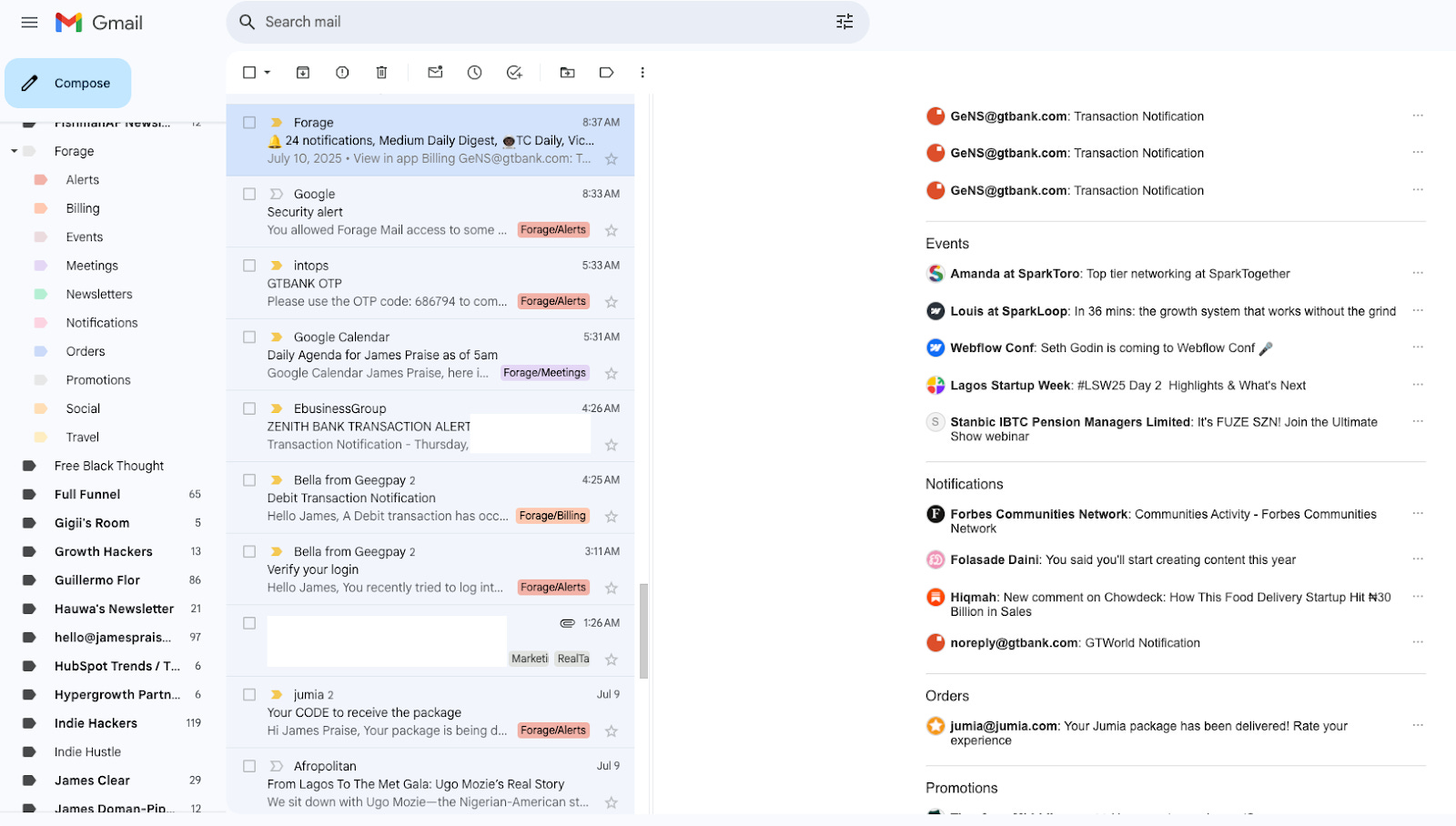
Task: Open the main menu hamburger icon
Action: pyautogui.click(x=29, y=22)
